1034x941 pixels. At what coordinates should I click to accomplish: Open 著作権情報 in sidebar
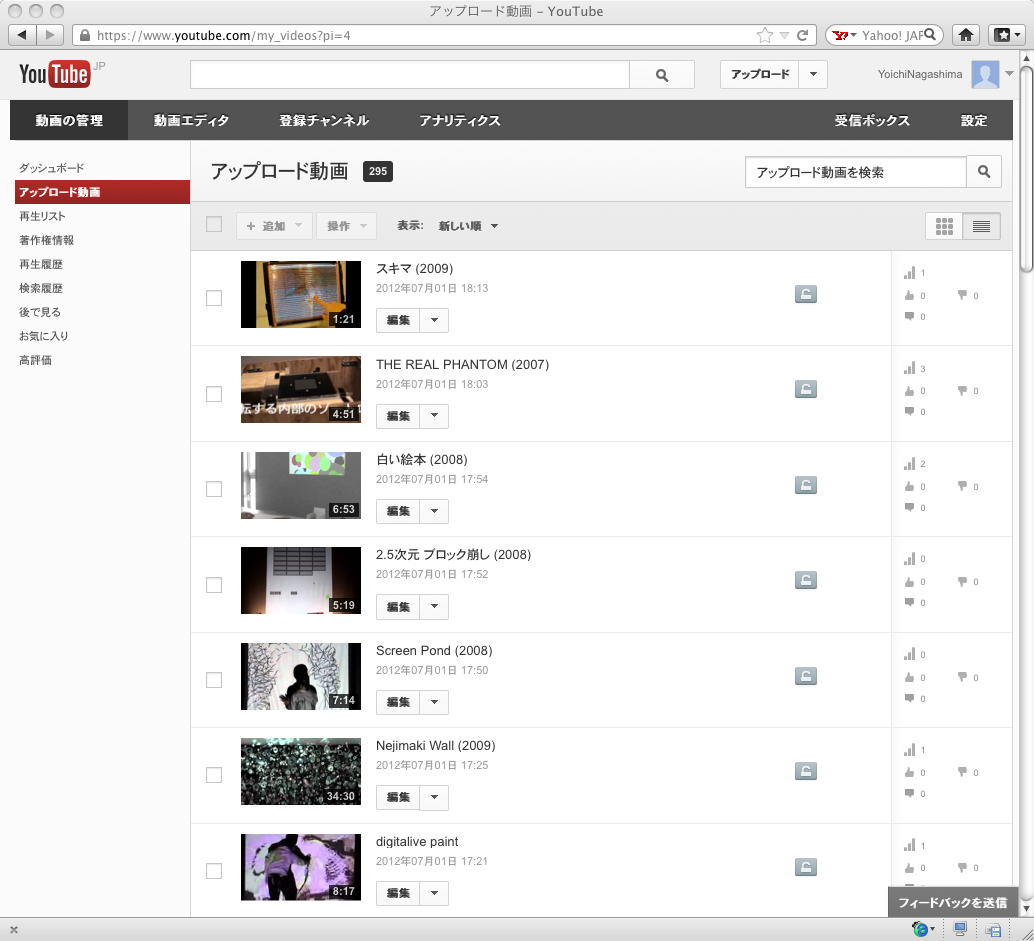pyautogui.click(x=46, y=240)
